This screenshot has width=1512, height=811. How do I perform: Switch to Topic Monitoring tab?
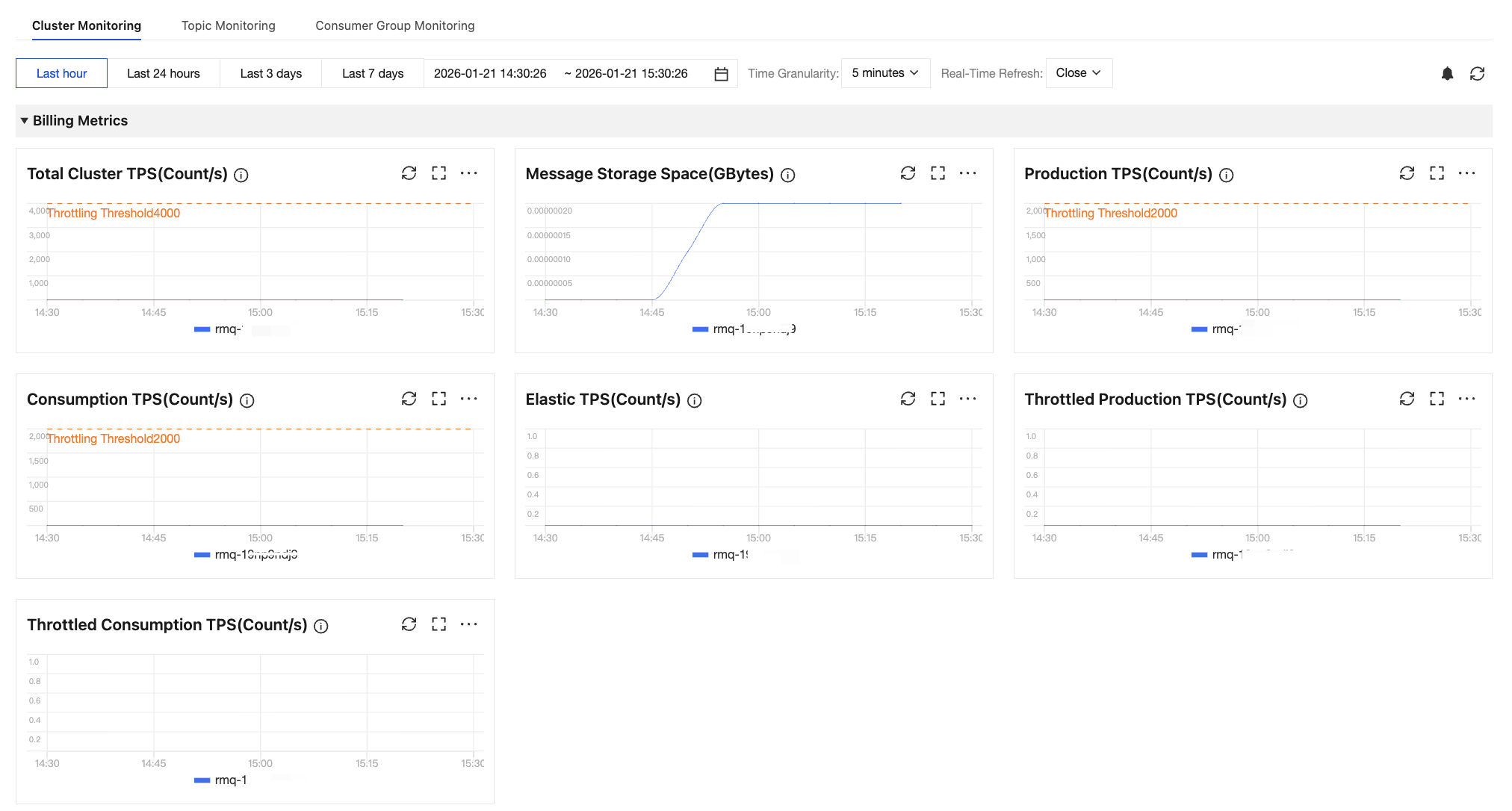coord(228,25)
